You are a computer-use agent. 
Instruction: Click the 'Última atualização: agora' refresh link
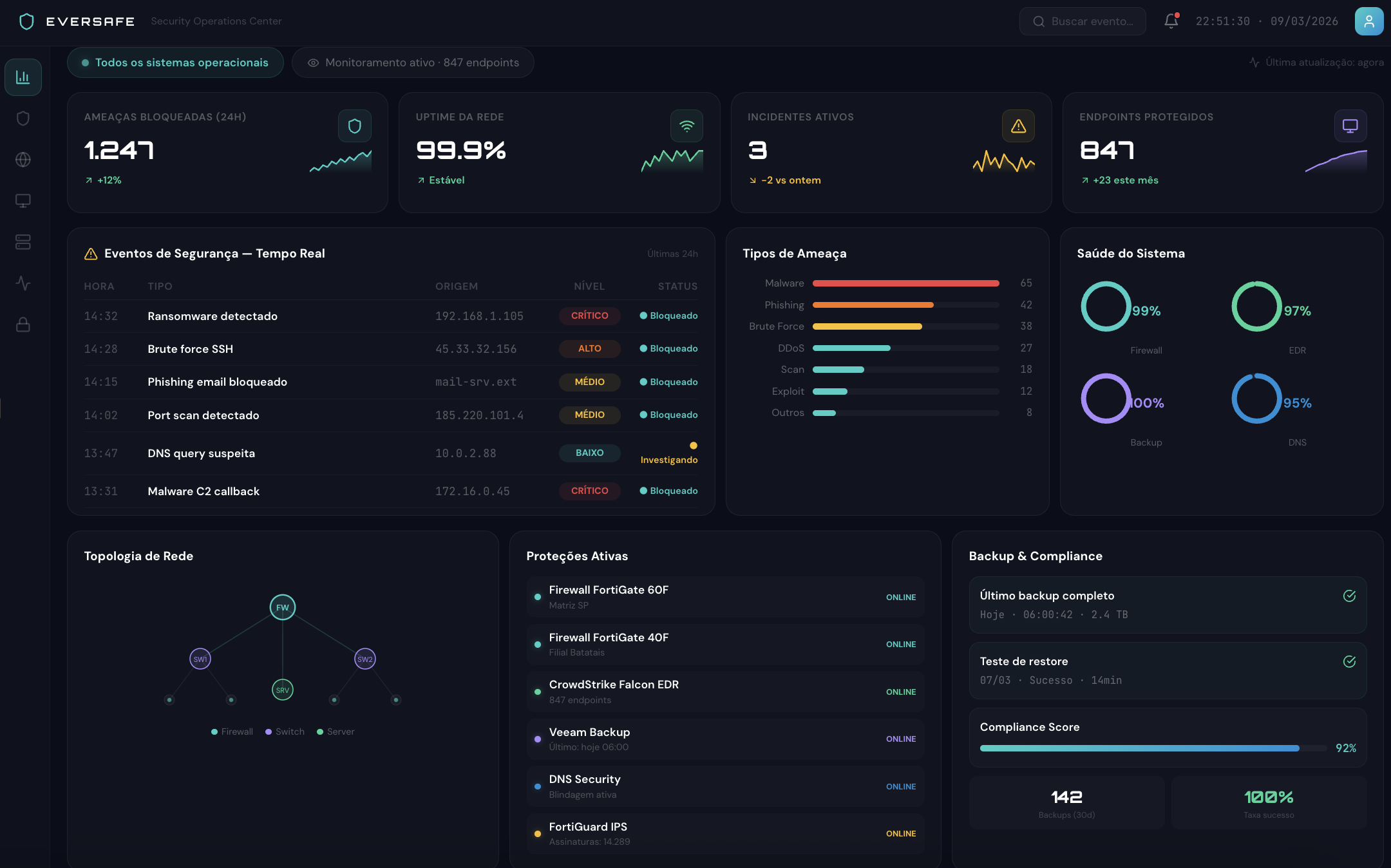(x=1318, y=62)
